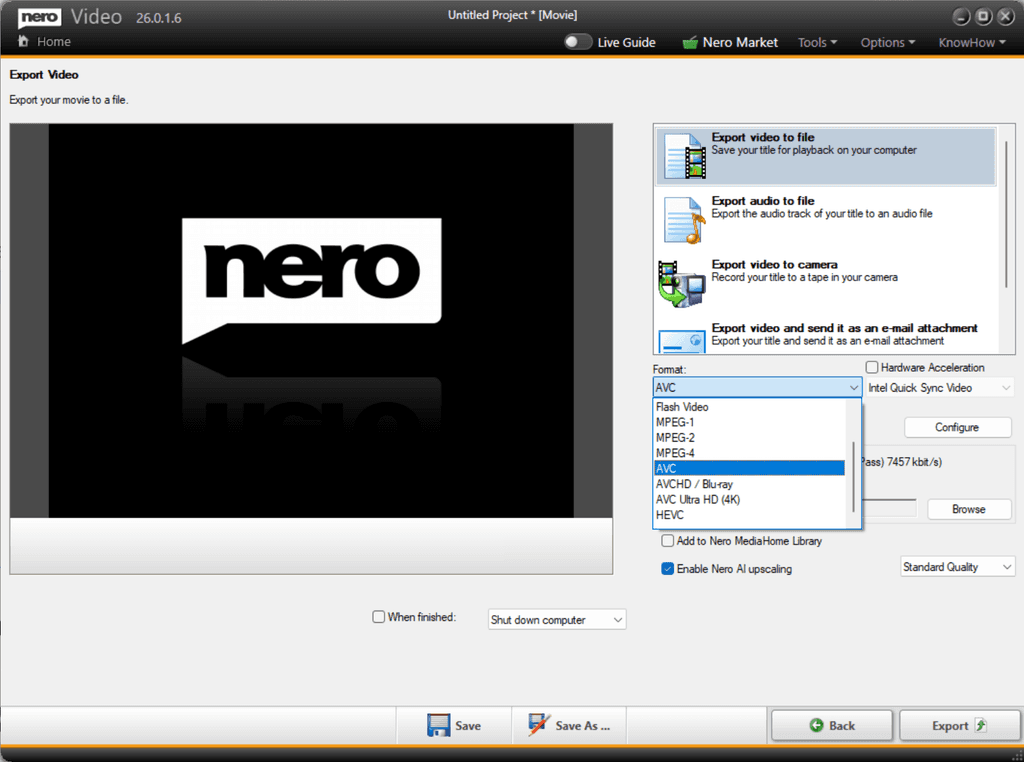Image resolution: width=1024 pixels, height=762 pixels.
Task: Toggle the Live Guide switch
Action: click(x=578, y=42)
